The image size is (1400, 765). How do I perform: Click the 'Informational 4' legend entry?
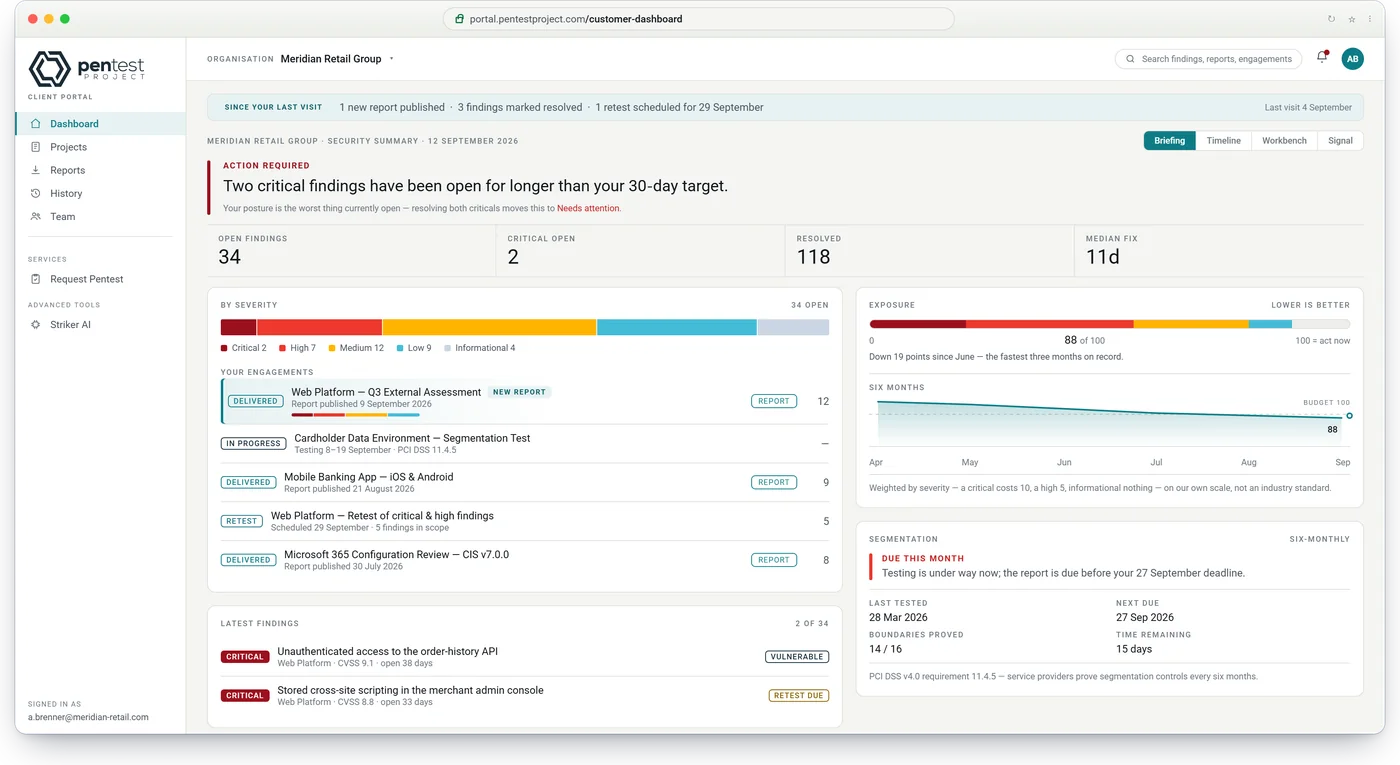[480, 348]
